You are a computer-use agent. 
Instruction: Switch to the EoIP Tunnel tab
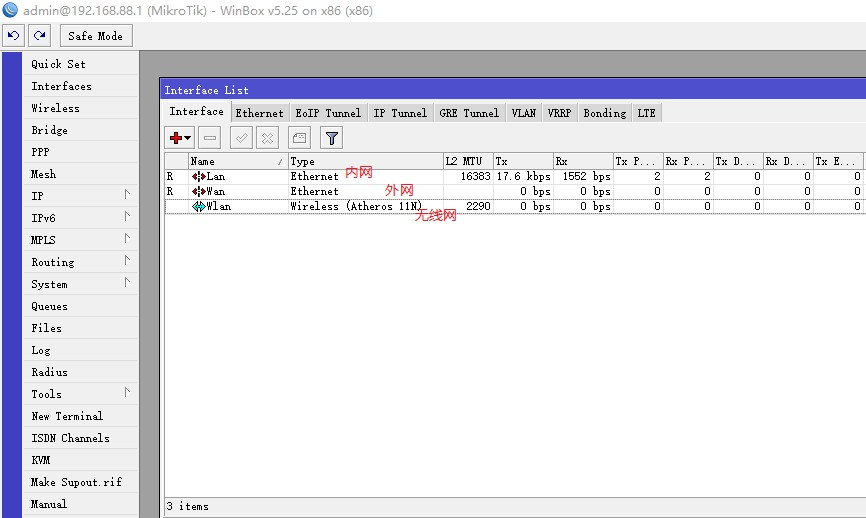[x=328, y=113]
